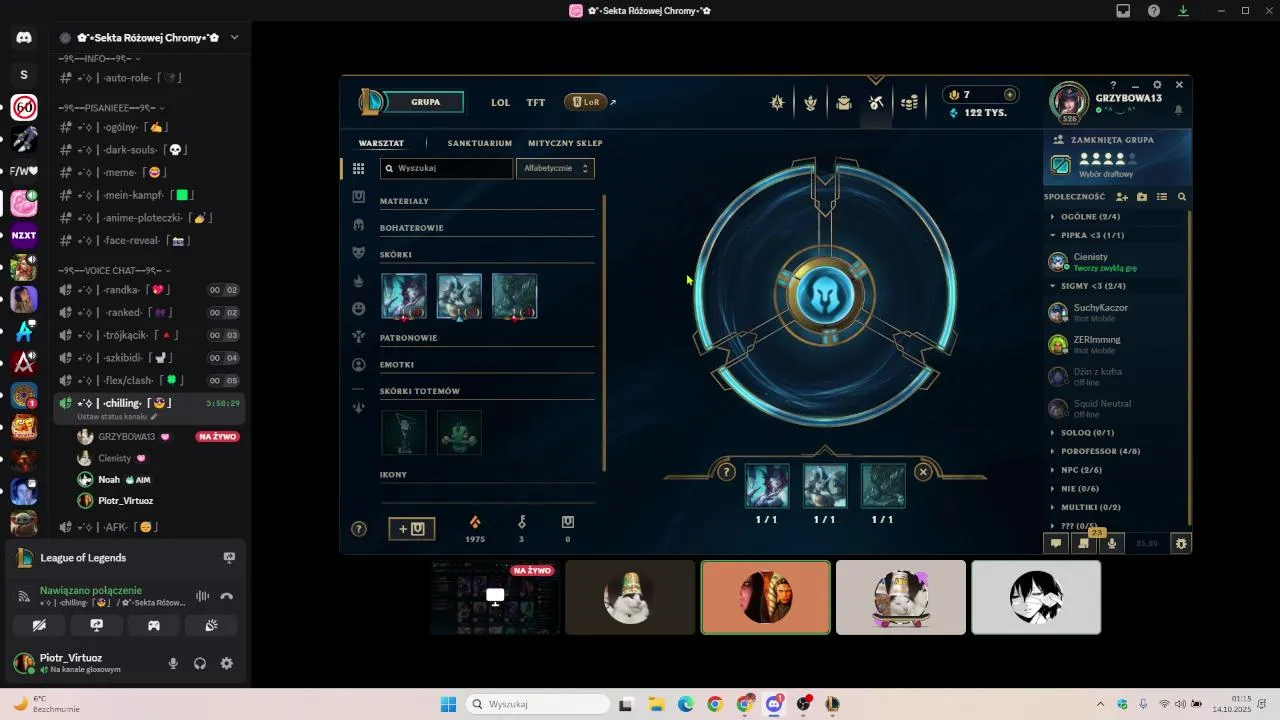Switch to the WARSZTAT tab
Screen dimensions: 1280x720
381,143
